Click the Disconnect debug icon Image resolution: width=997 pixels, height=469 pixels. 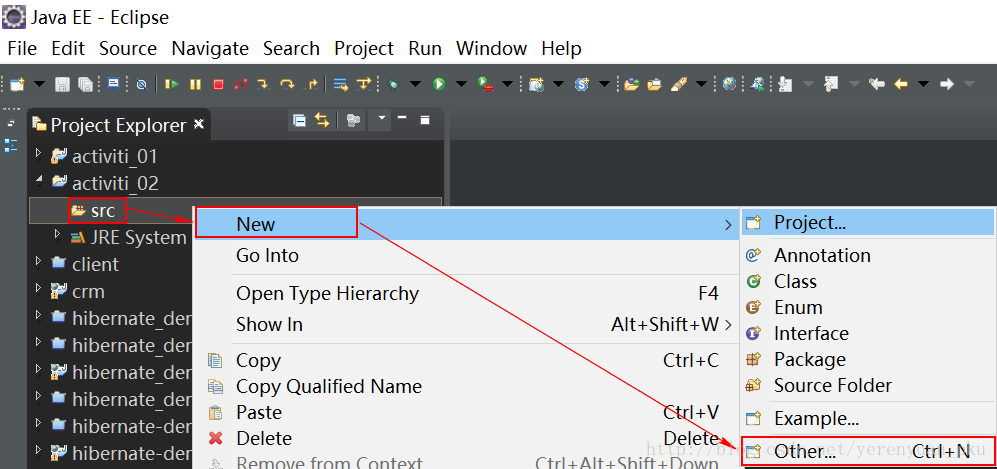(240, 84)
